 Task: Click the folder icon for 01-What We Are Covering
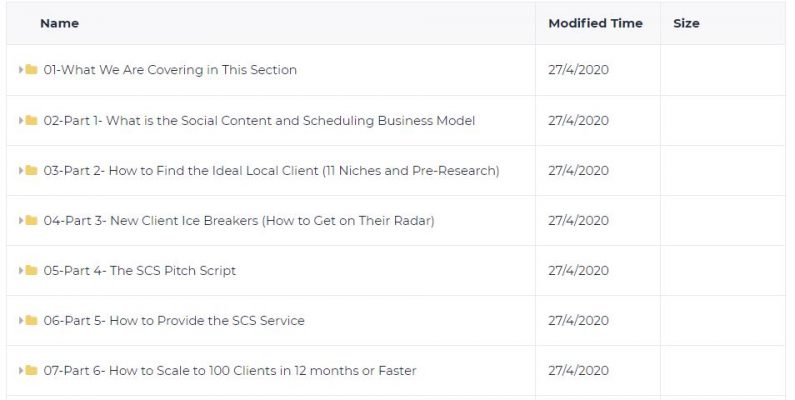pos(31,69)
